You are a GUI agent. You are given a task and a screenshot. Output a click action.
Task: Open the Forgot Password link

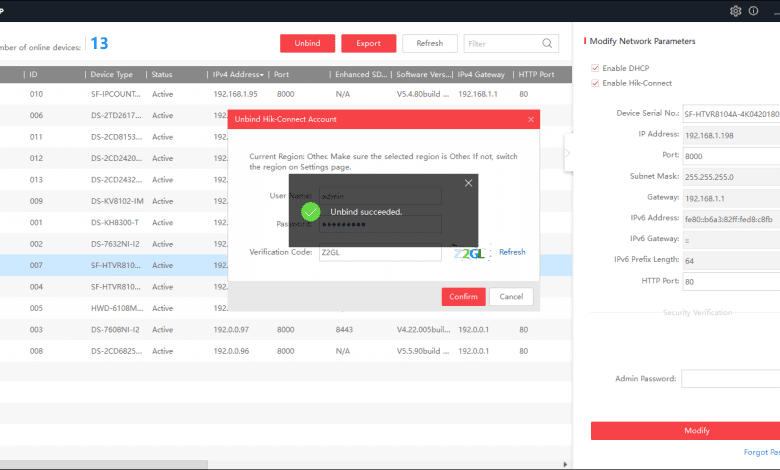(762, 452)
